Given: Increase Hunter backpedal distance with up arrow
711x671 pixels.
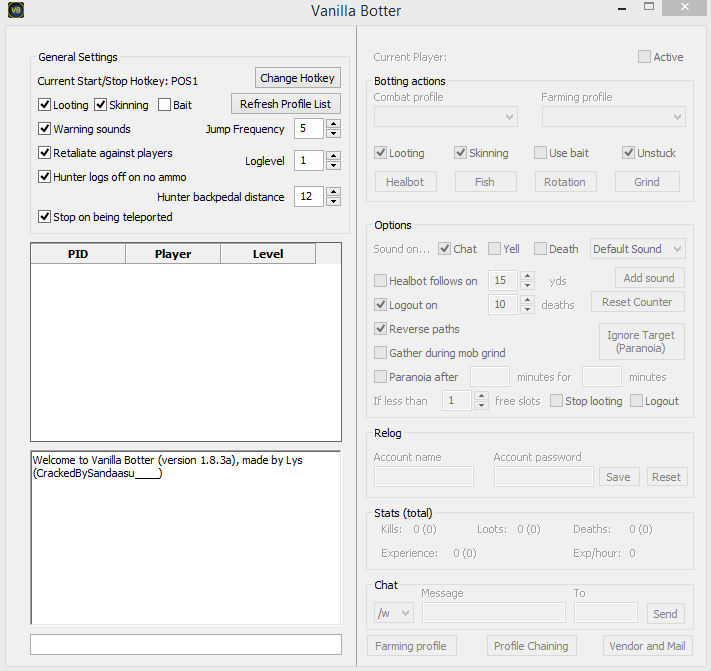Looking at the screenshot, I should coord(333,192).
